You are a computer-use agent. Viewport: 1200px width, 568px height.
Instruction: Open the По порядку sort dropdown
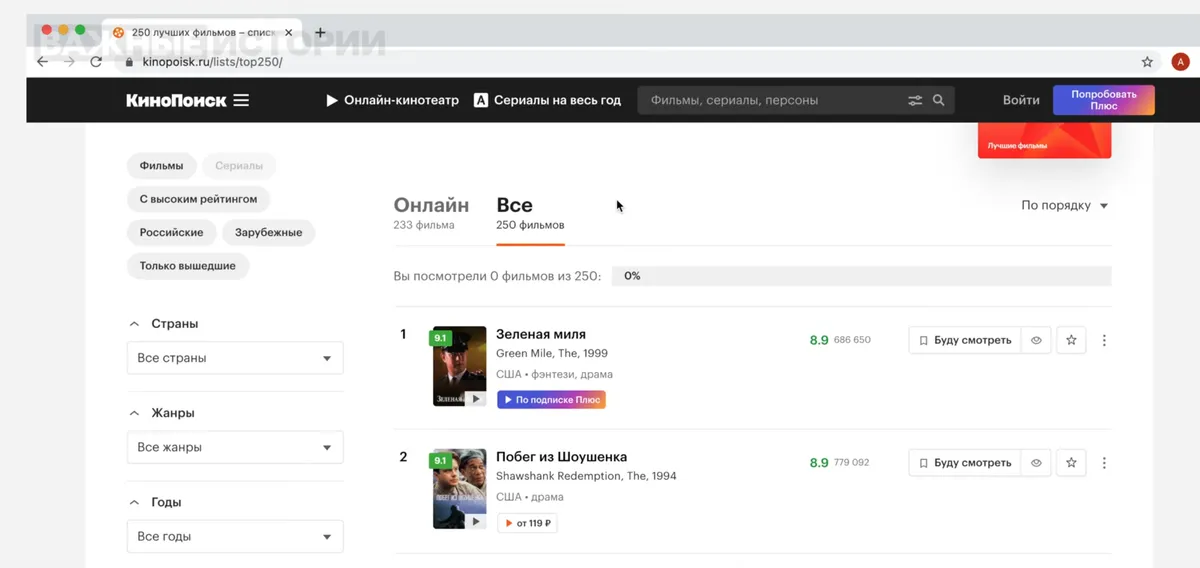coord(1065,205)
